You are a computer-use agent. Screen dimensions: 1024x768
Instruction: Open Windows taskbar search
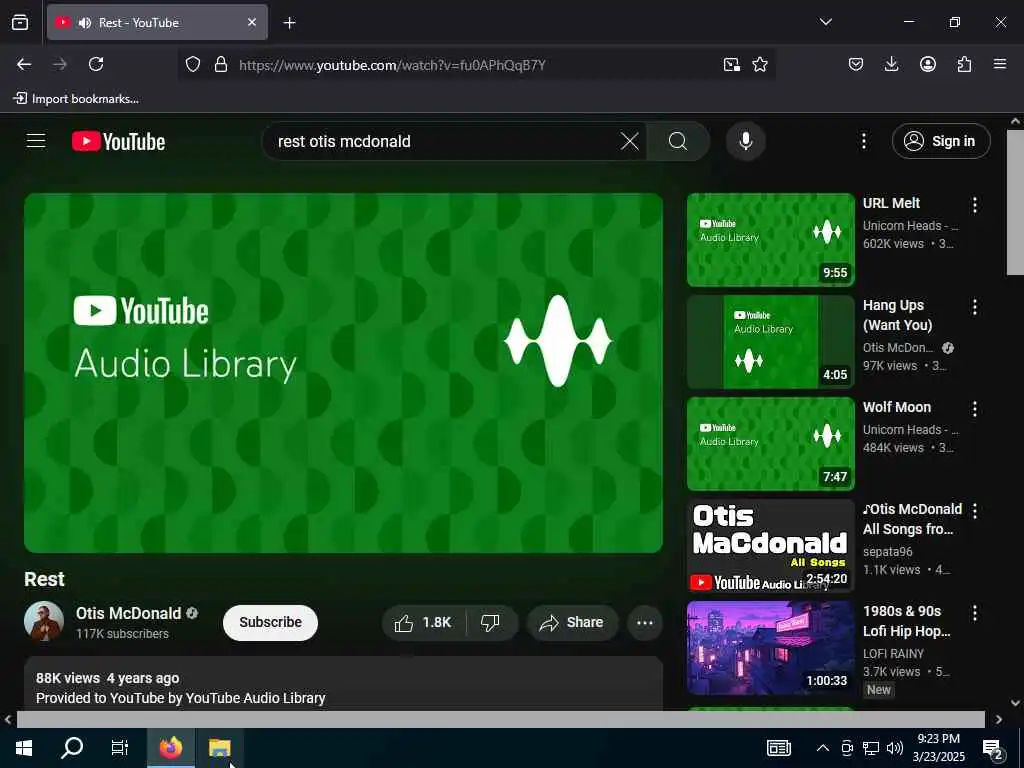(72, 748)
